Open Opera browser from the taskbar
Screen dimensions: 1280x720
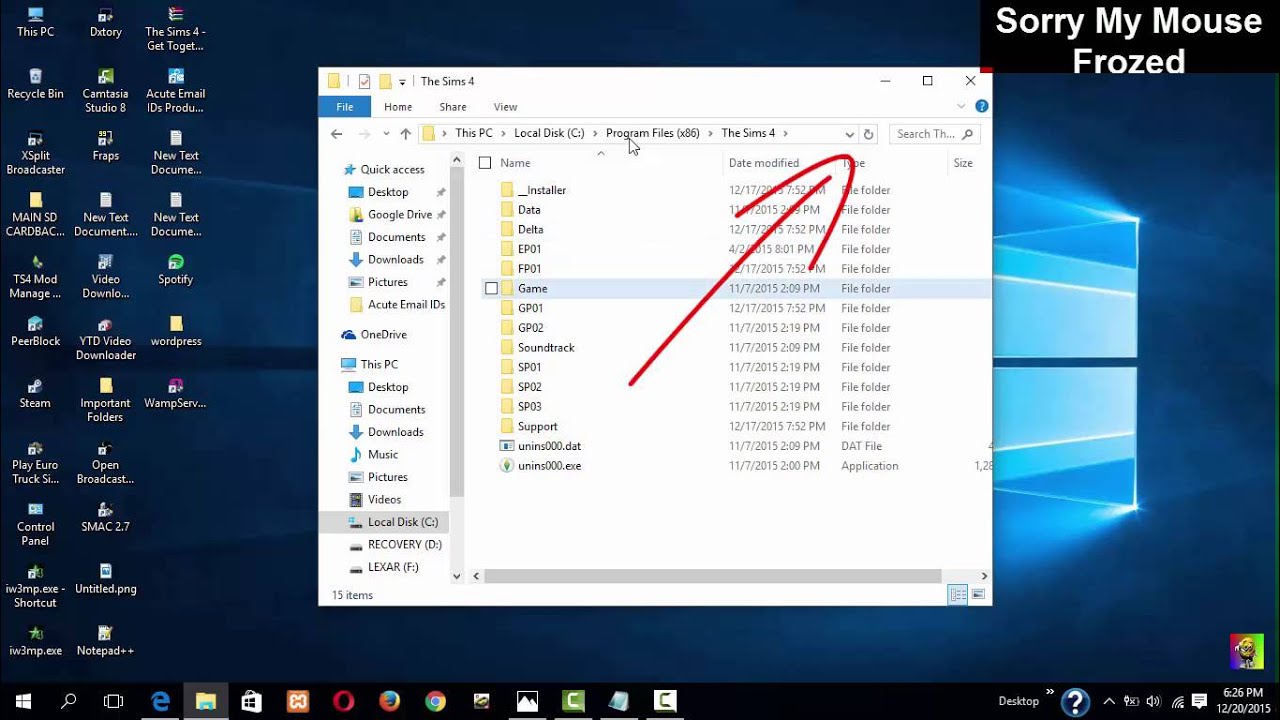coord(343,701)
